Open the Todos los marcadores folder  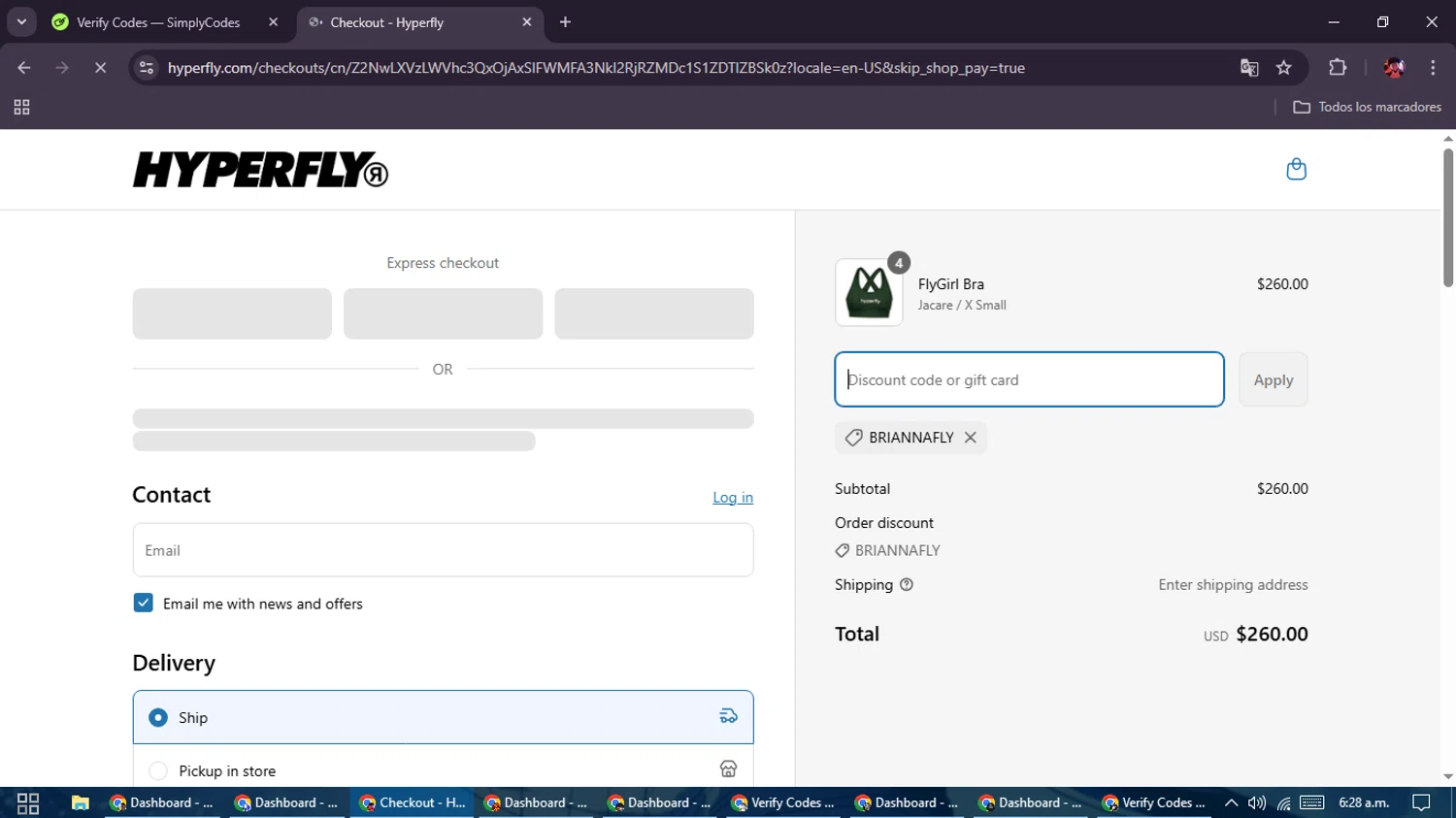(1367, 107)
